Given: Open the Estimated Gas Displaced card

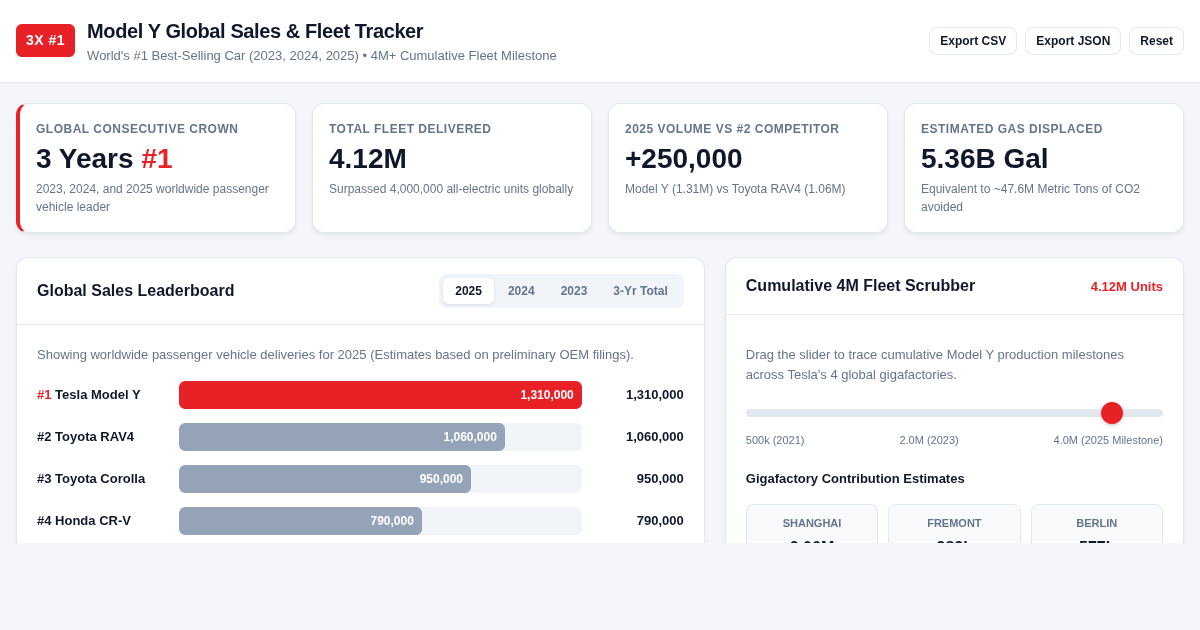Looking at the screenshot, I should click(x=1044, y=168).
